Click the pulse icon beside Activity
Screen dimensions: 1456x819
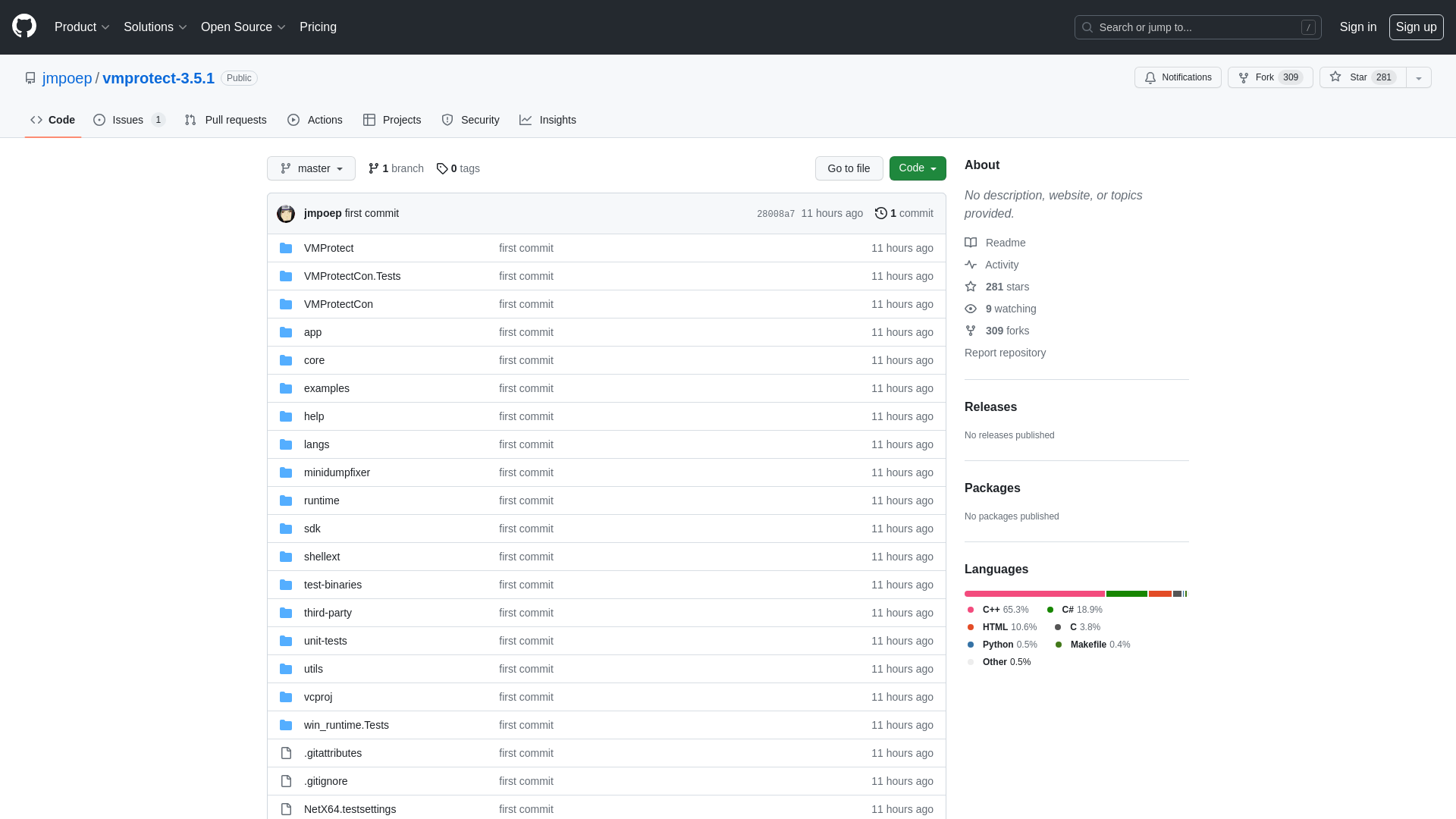[x=971, y=265]
